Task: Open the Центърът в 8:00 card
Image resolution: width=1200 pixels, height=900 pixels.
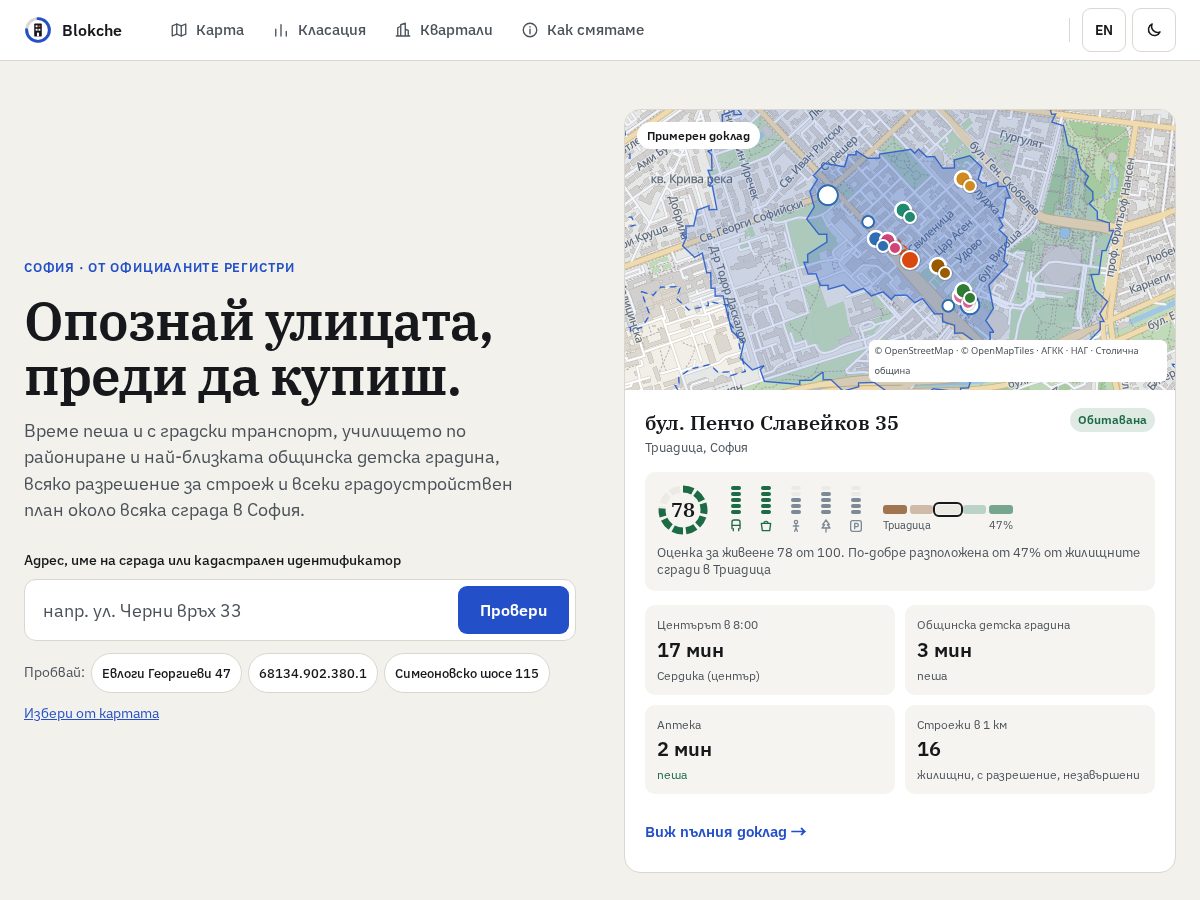Action: coord(770,650)
